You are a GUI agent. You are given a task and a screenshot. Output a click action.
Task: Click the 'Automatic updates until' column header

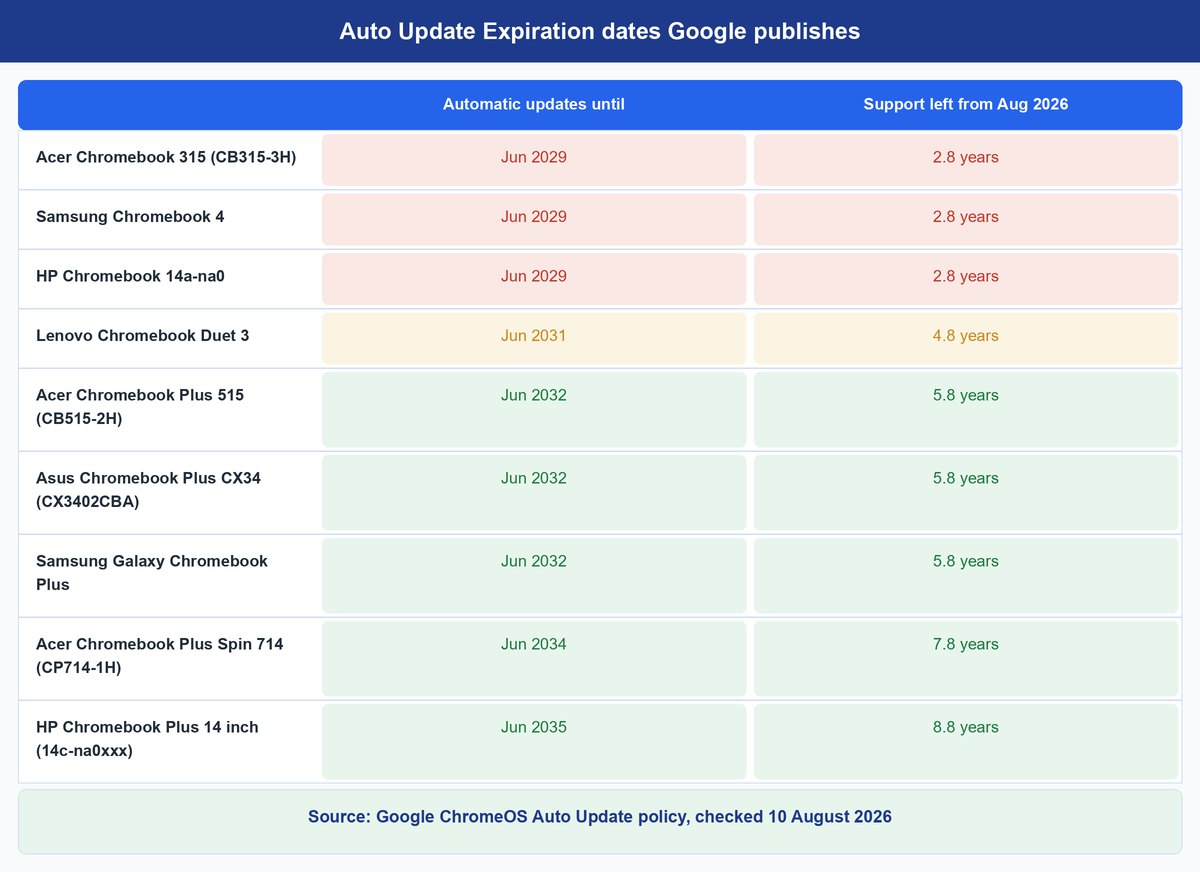[x=534, y=104]
